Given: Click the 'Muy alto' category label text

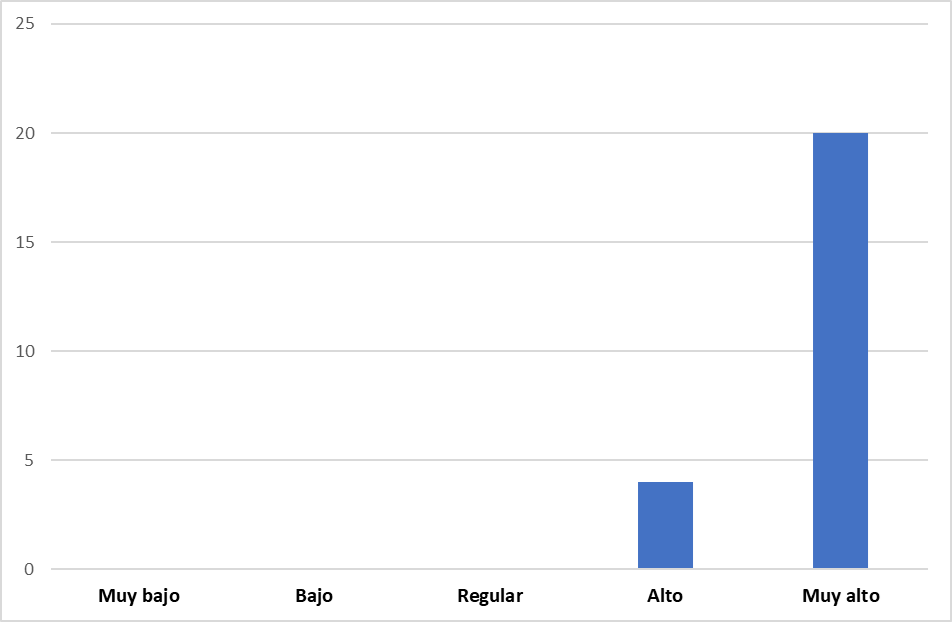Looking at the screenshot, I should tap(840, 596).
